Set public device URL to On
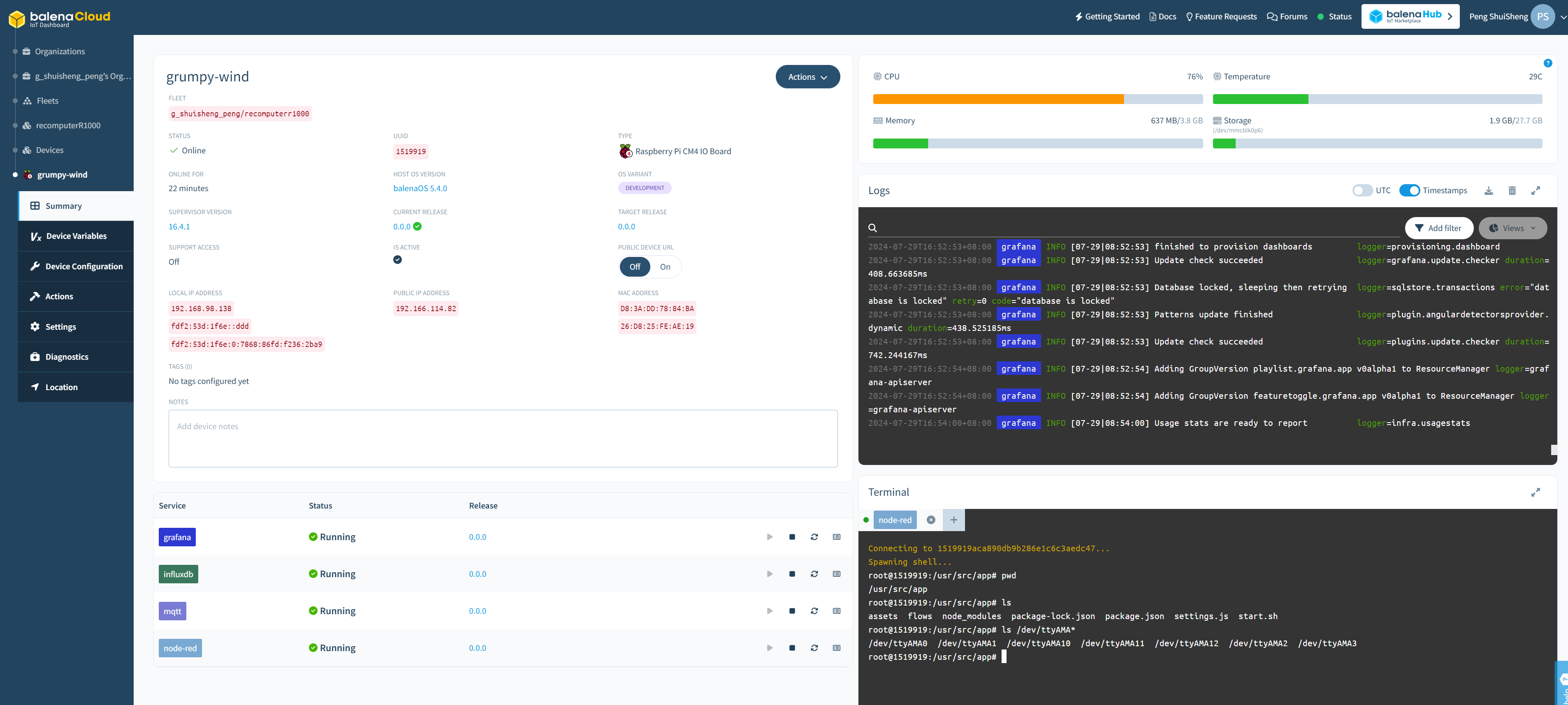1568x705 pixels. (665, 267)
